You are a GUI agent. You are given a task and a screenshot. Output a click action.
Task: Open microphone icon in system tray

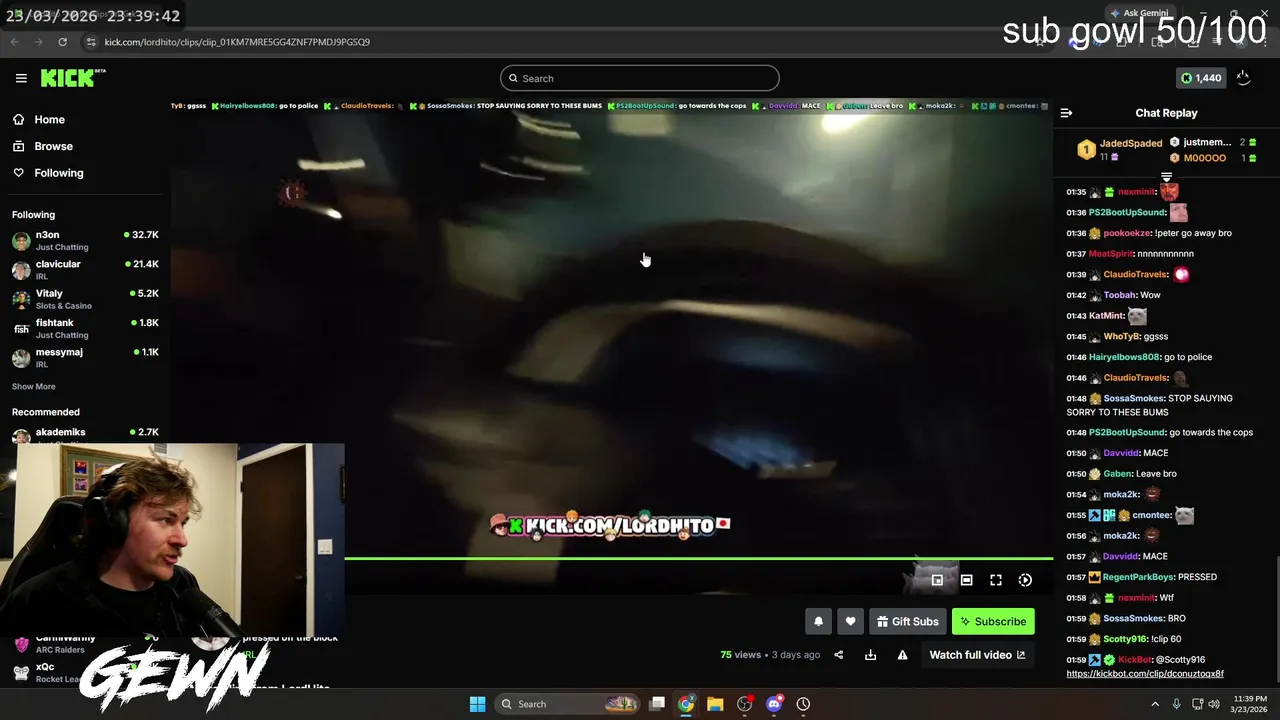1179,704
